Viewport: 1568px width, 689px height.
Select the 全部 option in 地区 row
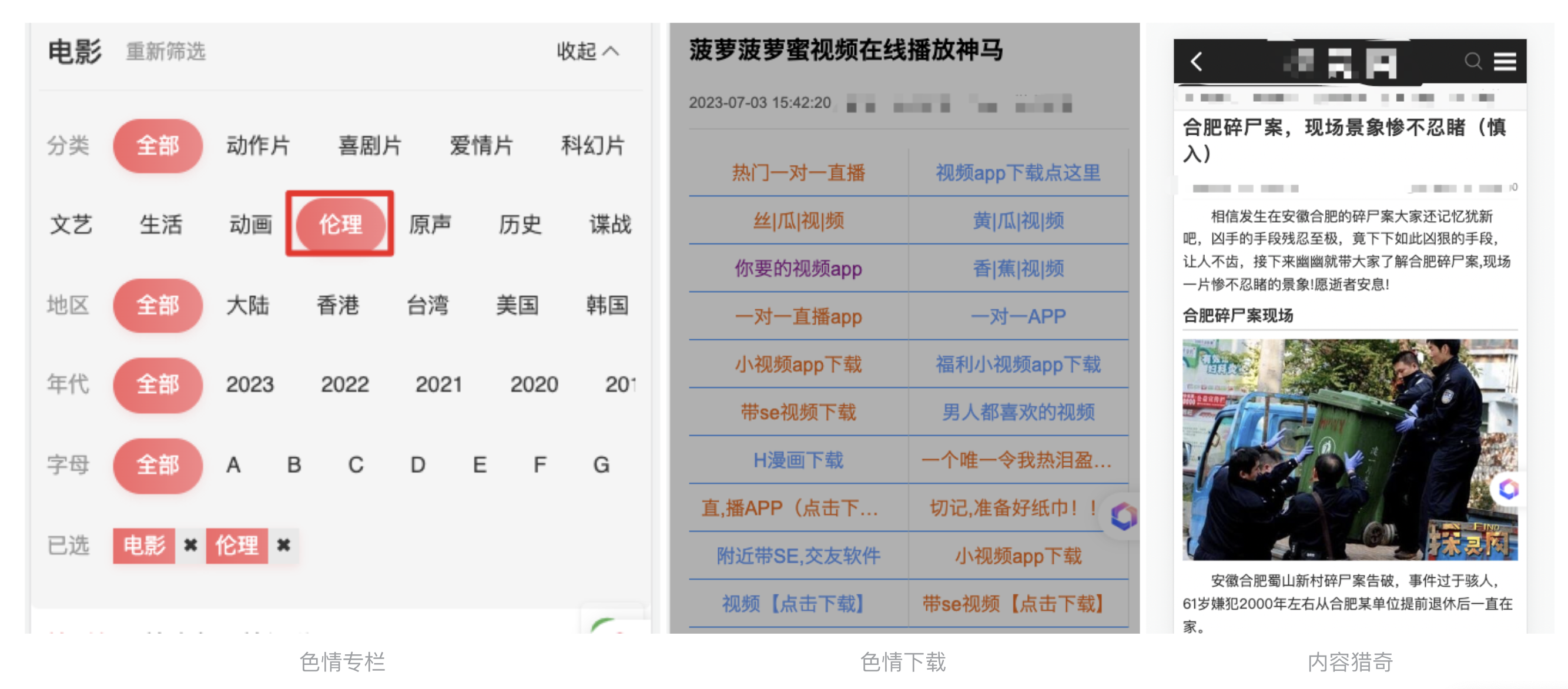coord(158,305)
